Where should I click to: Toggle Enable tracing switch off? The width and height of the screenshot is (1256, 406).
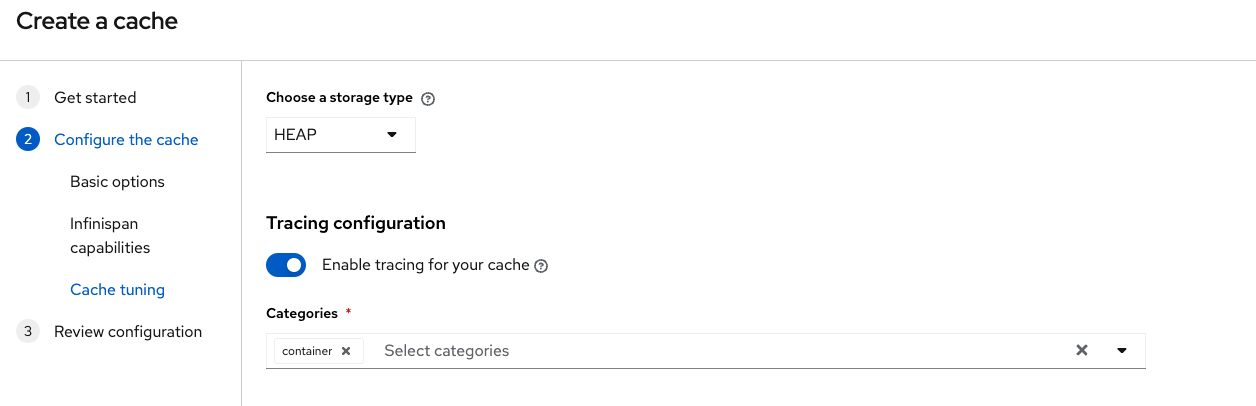(x=286, y=265)
